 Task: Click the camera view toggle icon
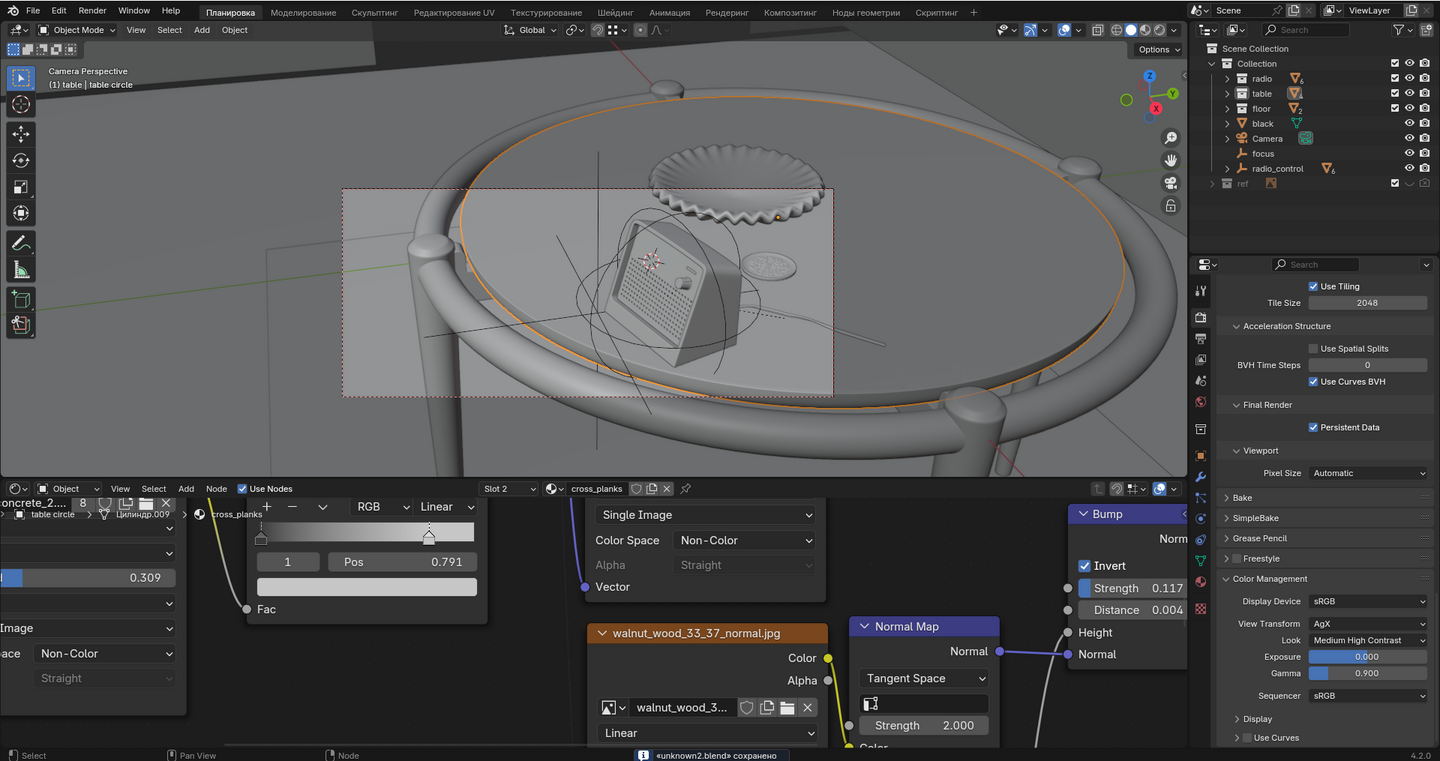click(1170, 183)
